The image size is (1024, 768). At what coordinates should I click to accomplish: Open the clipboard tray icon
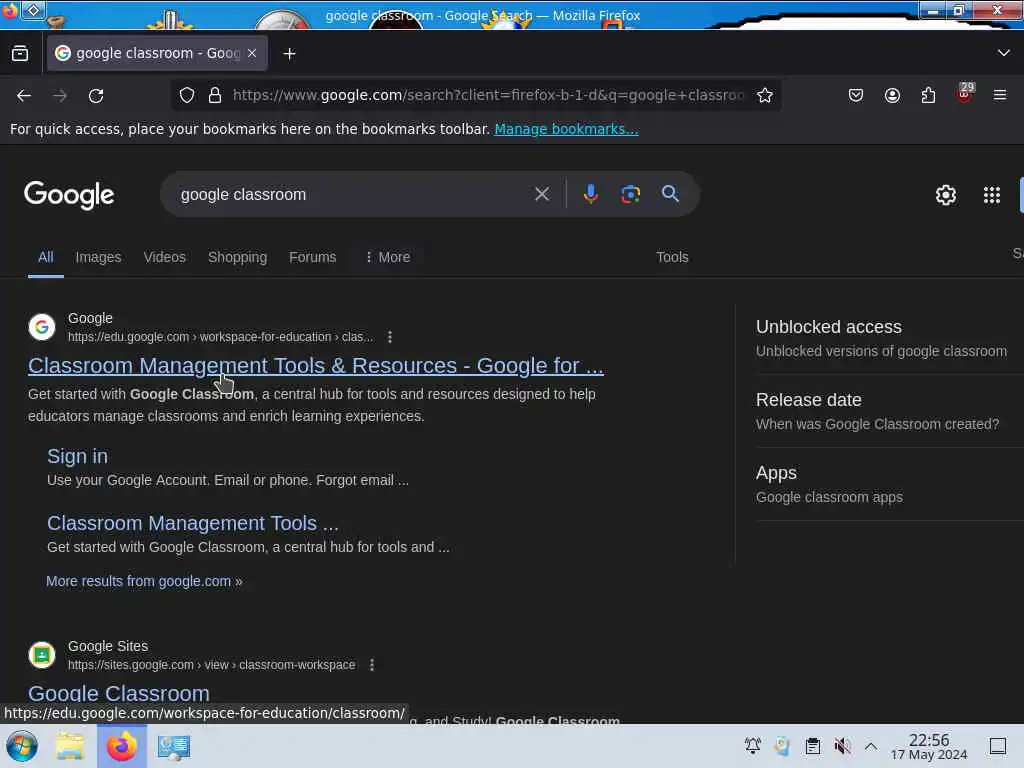point(812,746)
